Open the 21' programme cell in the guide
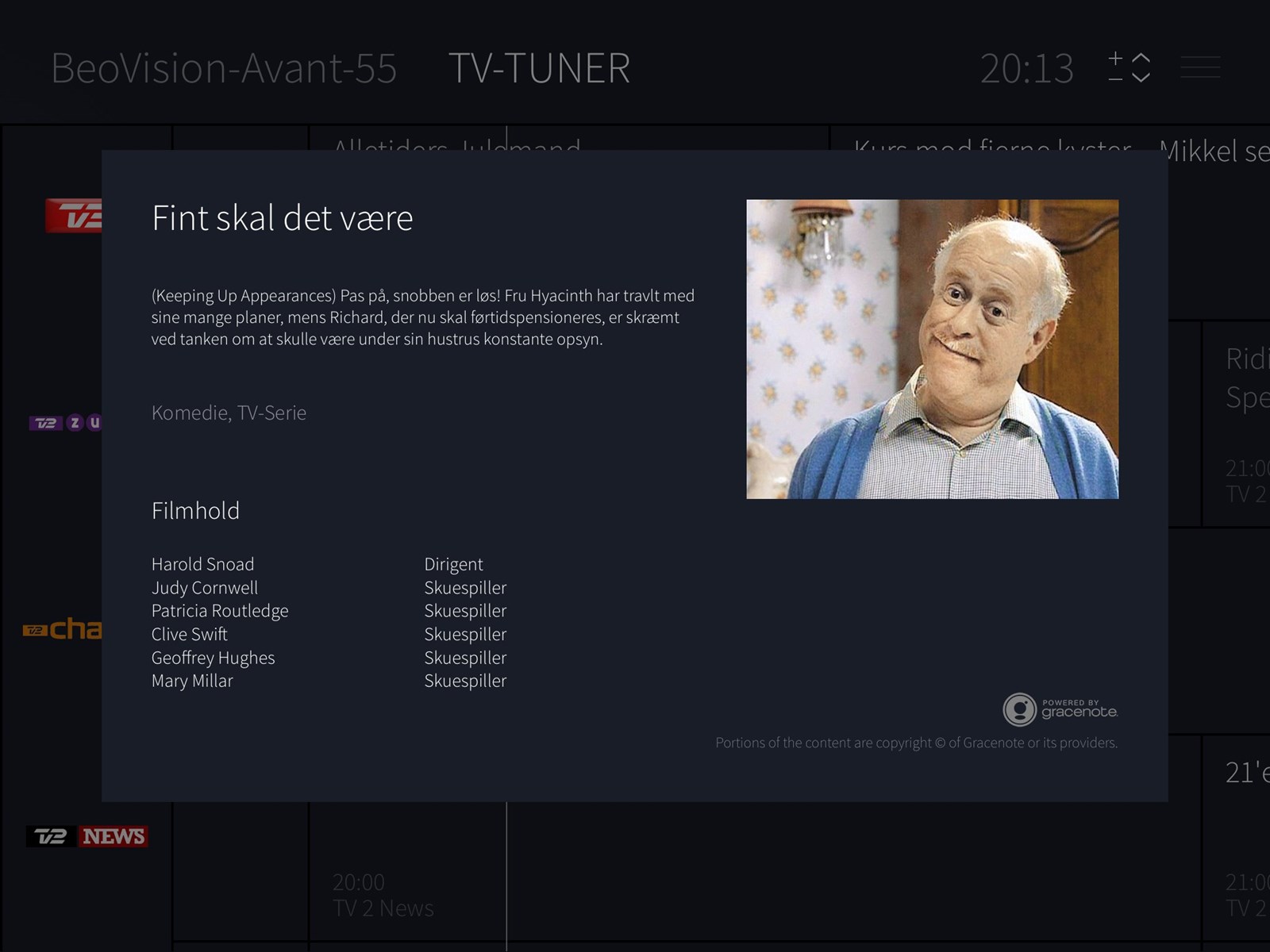 (x=1237, y=837)
